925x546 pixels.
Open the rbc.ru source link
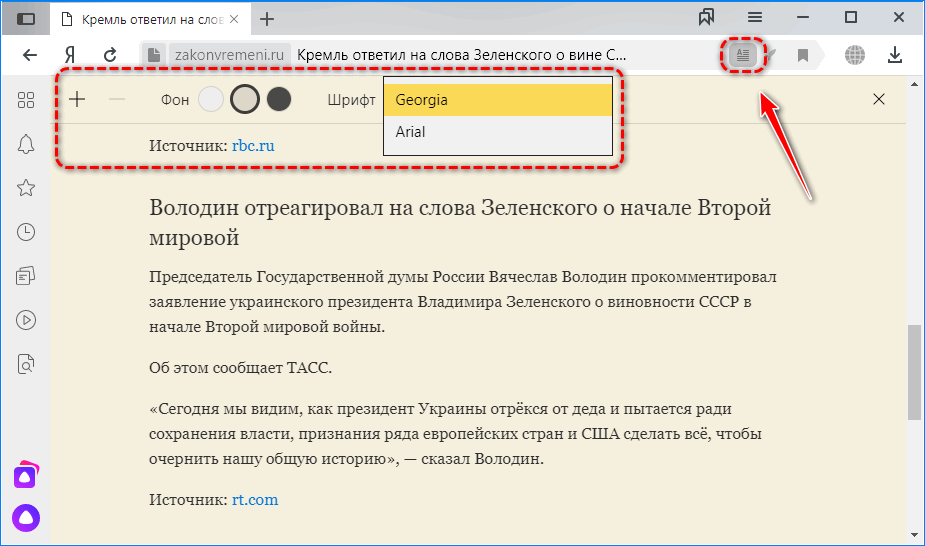[x=253, y=146]
